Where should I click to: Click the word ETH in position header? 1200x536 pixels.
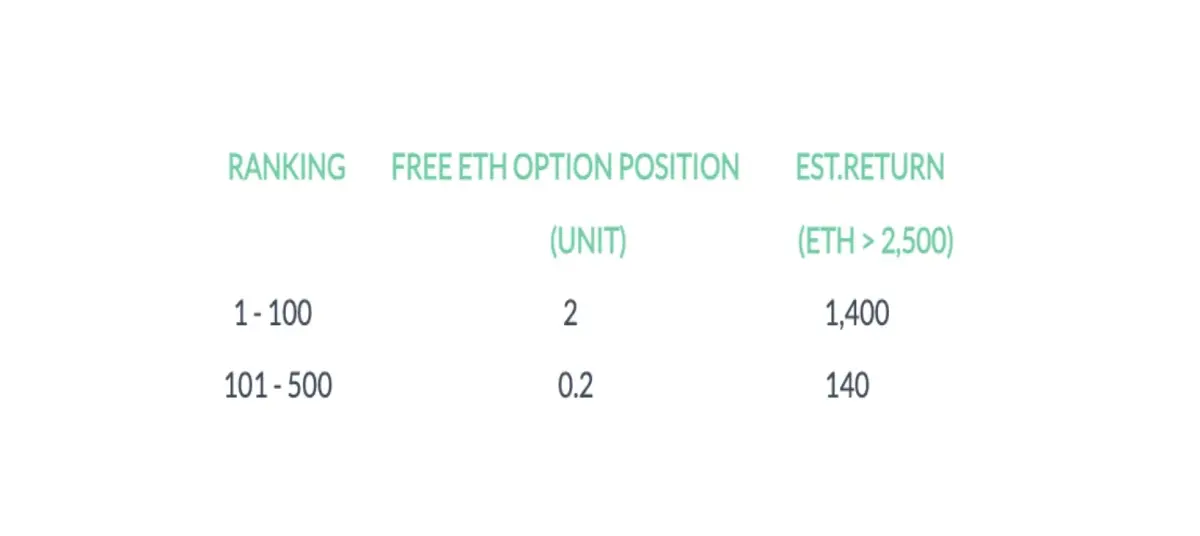click(x=483, y=167)
